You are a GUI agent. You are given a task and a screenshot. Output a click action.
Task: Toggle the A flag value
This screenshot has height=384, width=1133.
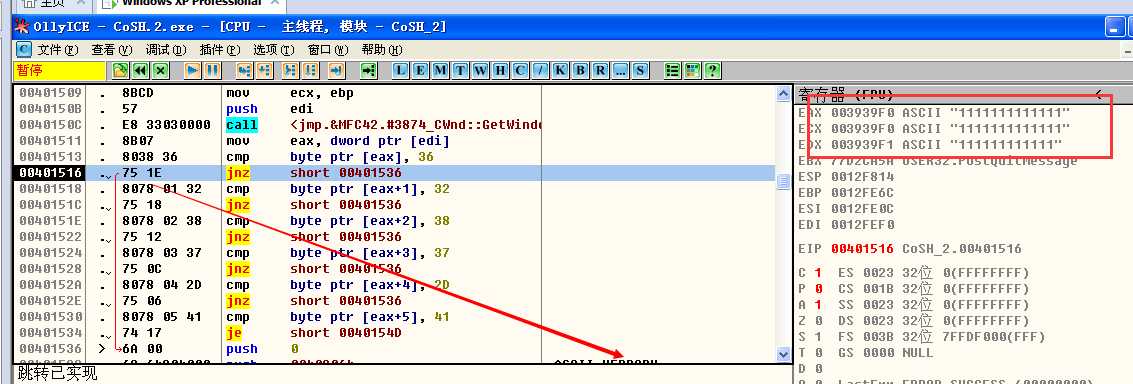click(x=818, y=305)
